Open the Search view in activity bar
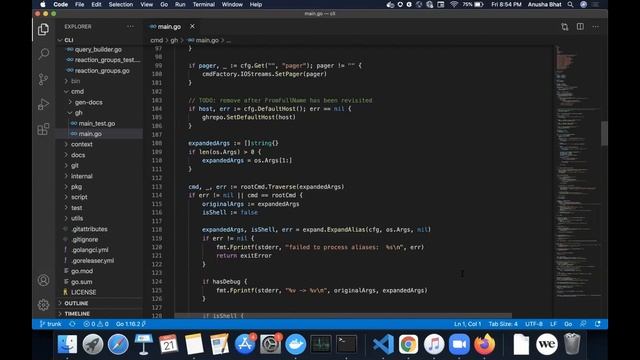Viewport: 640px width, 360px height. (x=43, y=54)
